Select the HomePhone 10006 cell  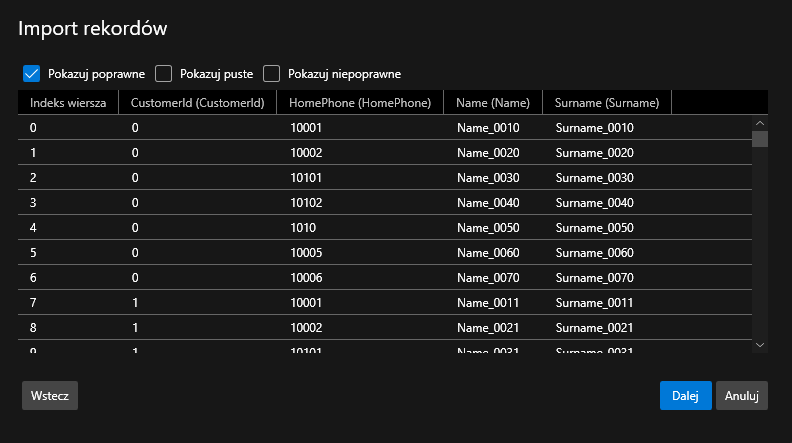coord(306,277)
